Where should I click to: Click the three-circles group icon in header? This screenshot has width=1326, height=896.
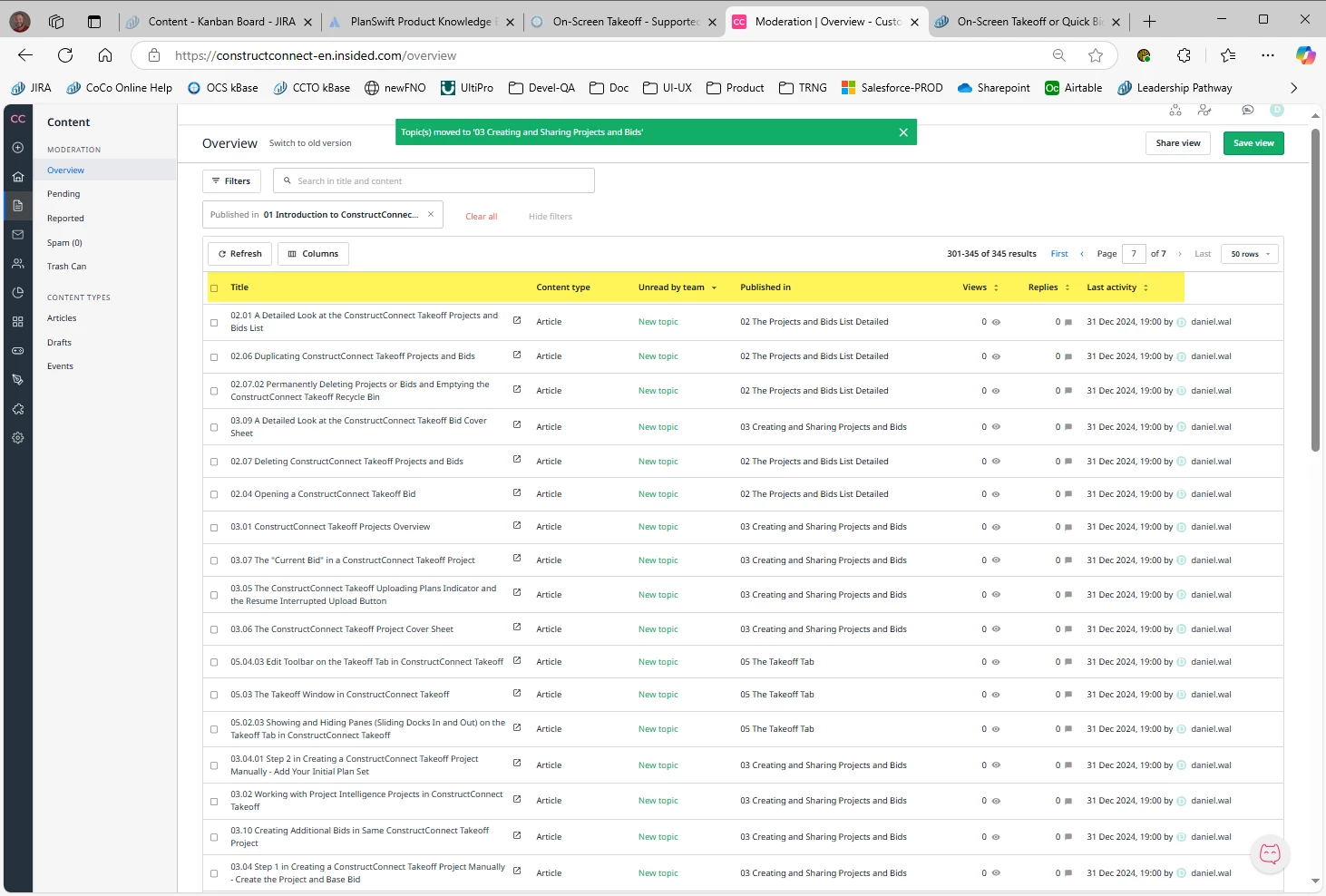coord(1175,110)
